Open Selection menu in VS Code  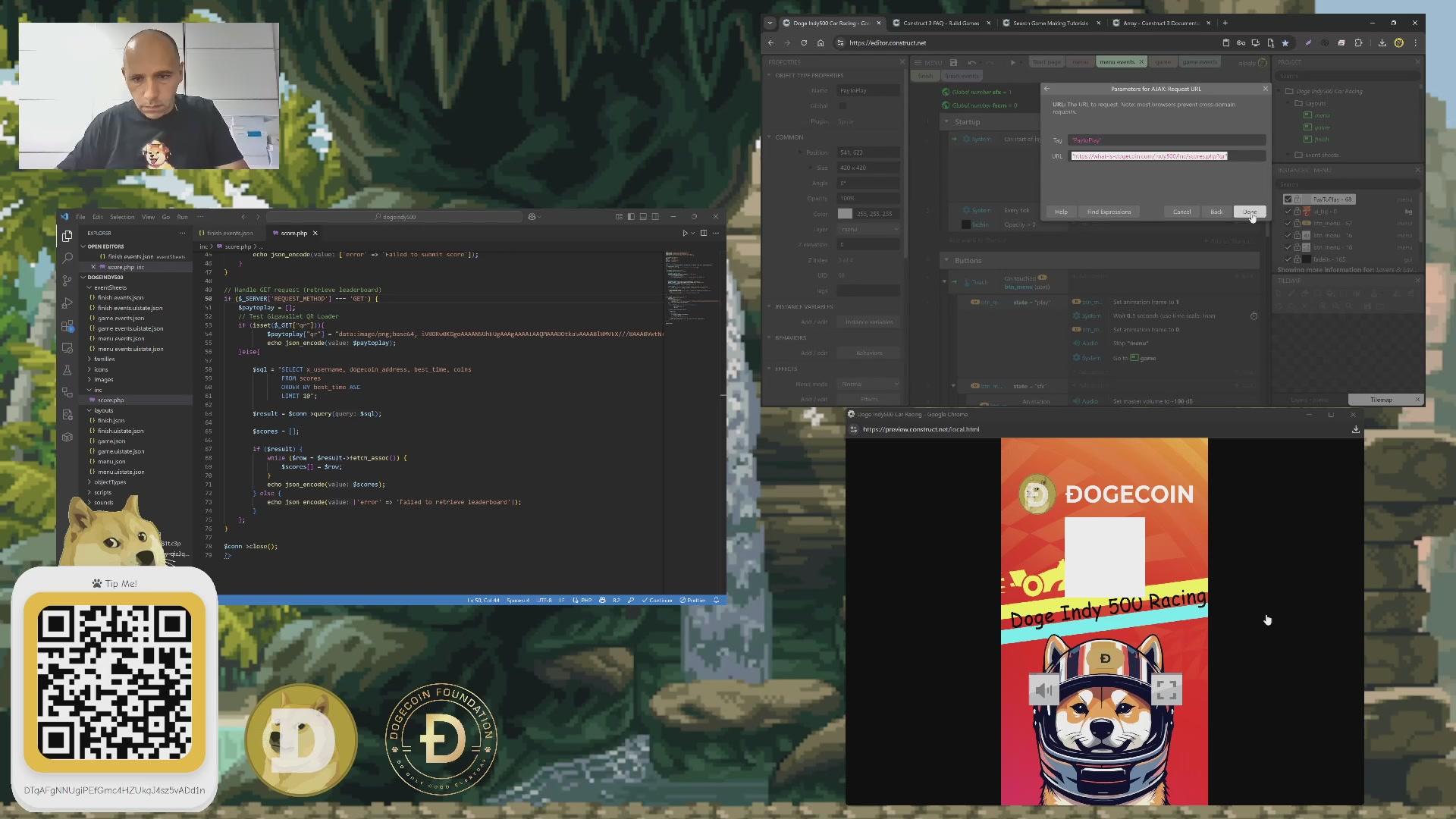[x=122, y=217]
